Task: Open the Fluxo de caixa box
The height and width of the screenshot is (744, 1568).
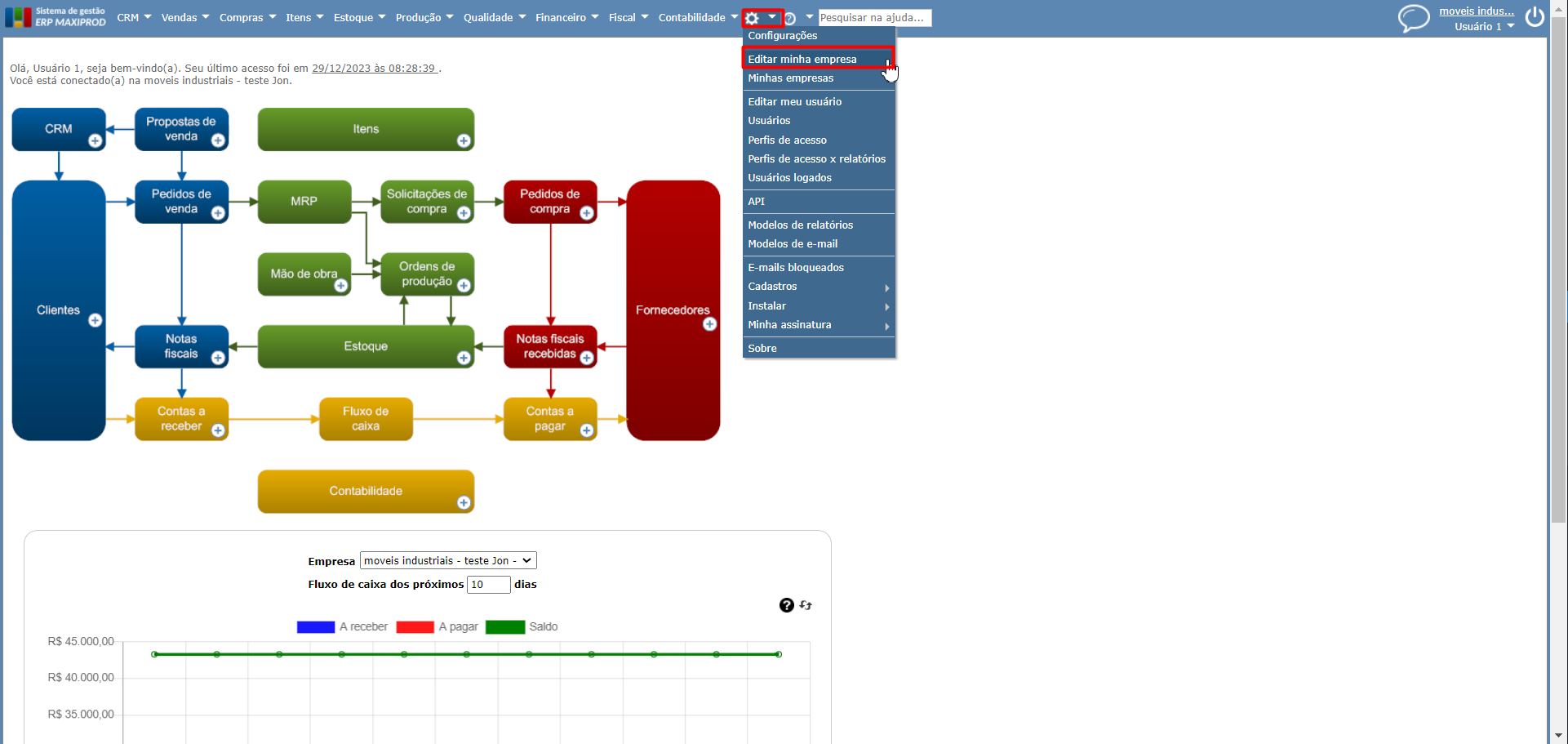Action: pyautogui.click(x=366, y=419)
